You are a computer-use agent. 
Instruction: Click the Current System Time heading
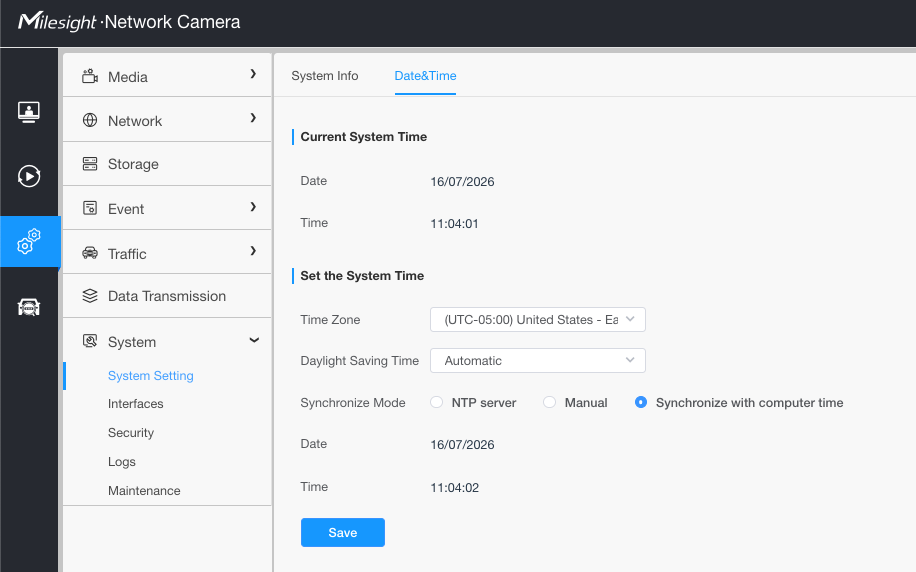pyautogui.click(x=363, y=137)
